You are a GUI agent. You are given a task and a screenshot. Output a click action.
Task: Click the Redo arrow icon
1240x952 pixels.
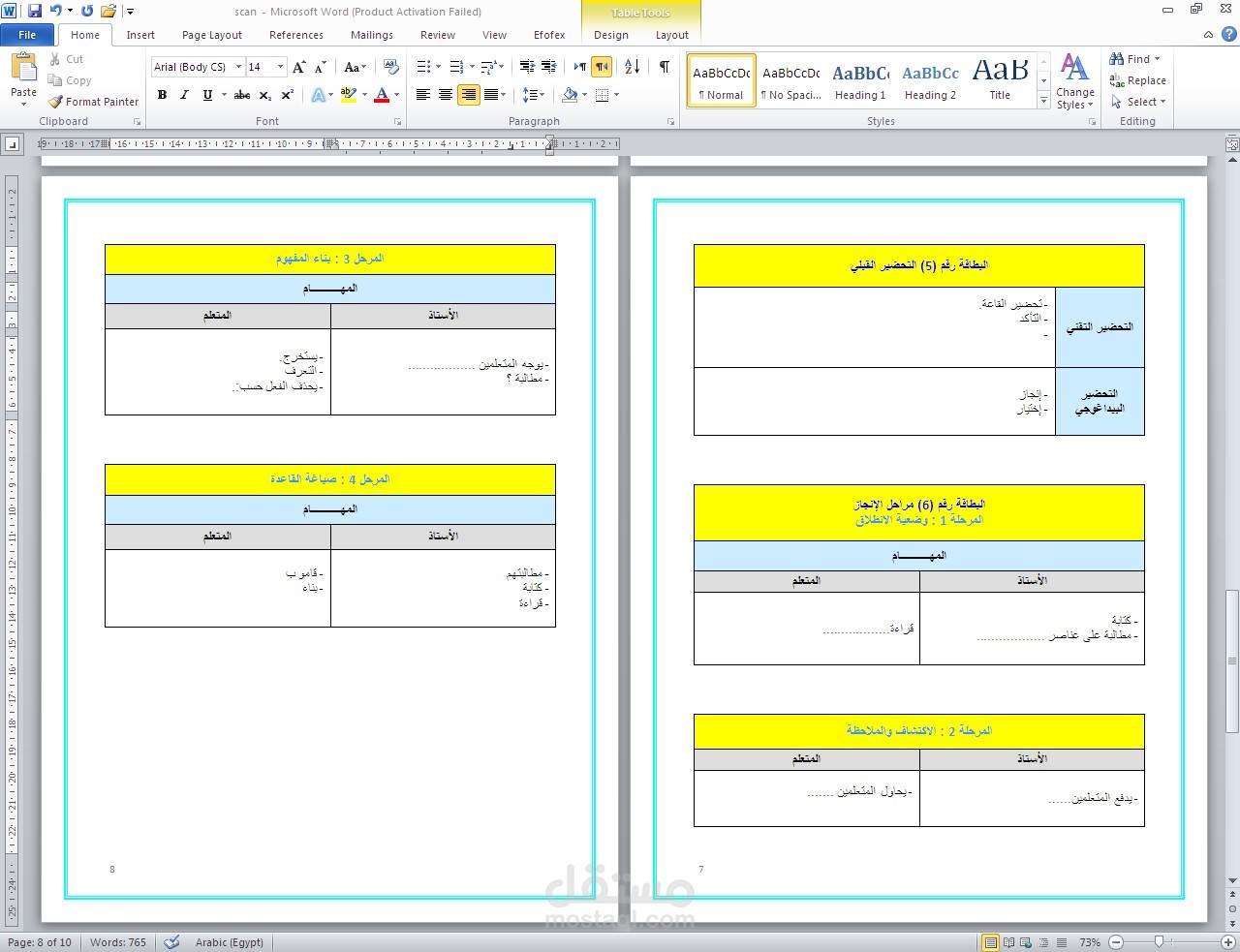pos(87,11)
